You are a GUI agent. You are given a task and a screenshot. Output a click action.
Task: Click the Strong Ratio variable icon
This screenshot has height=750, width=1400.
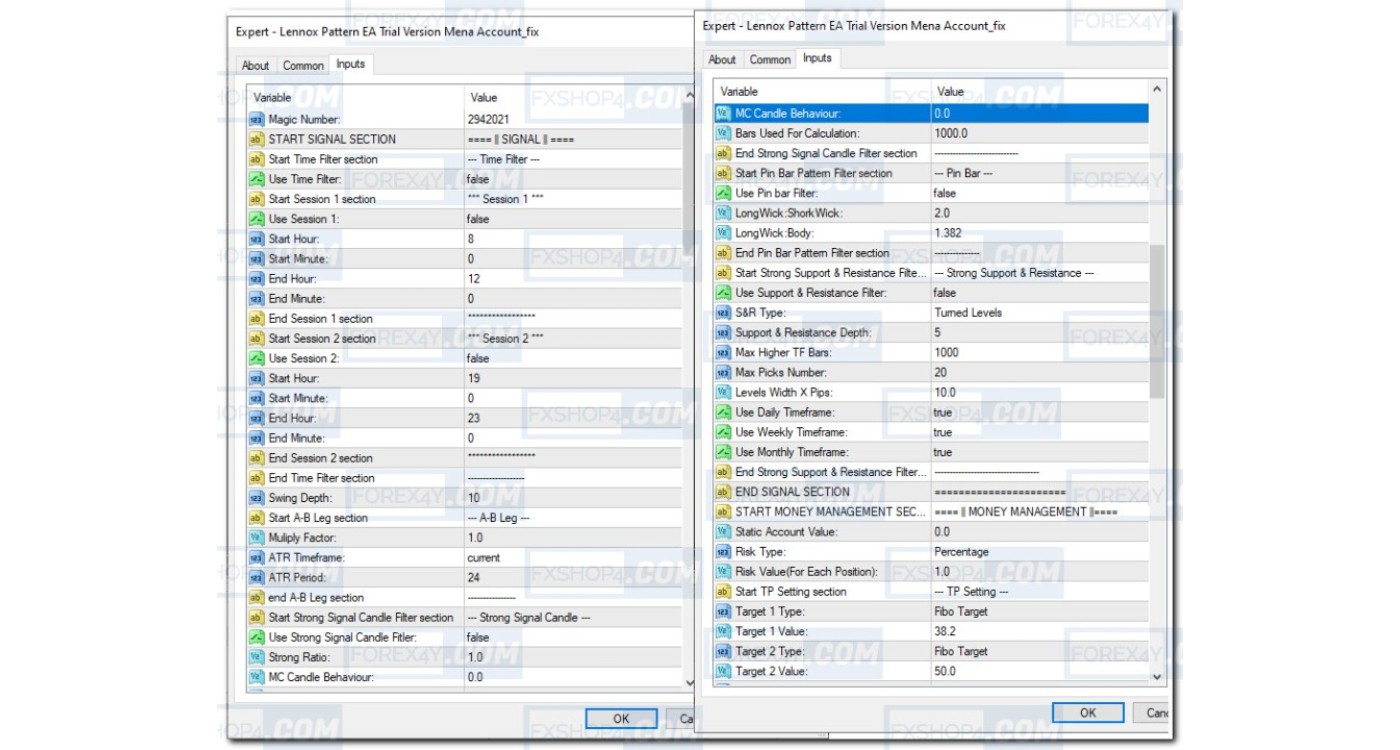(256, 657)
